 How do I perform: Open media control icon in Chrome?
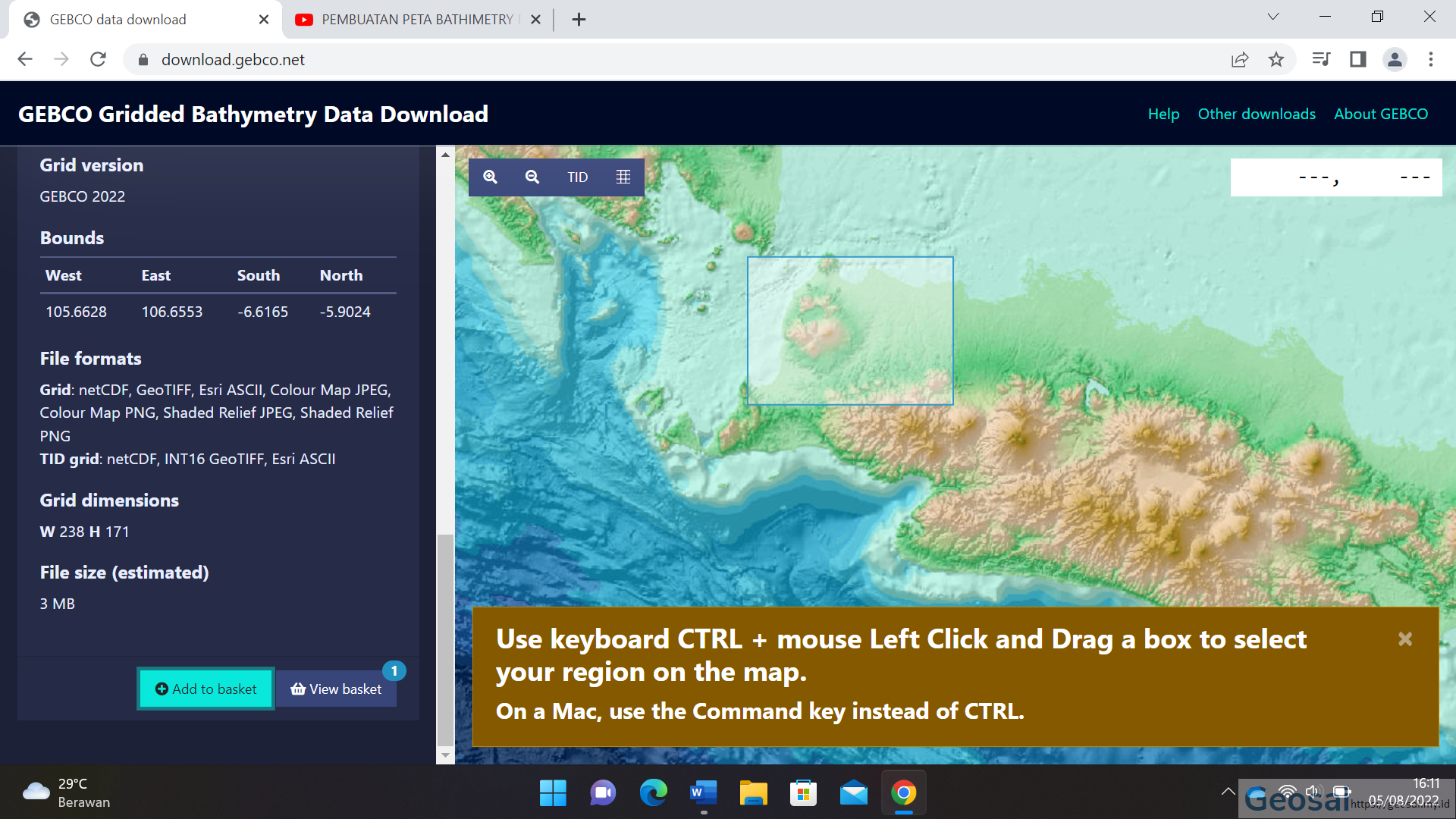point(1321,59)
